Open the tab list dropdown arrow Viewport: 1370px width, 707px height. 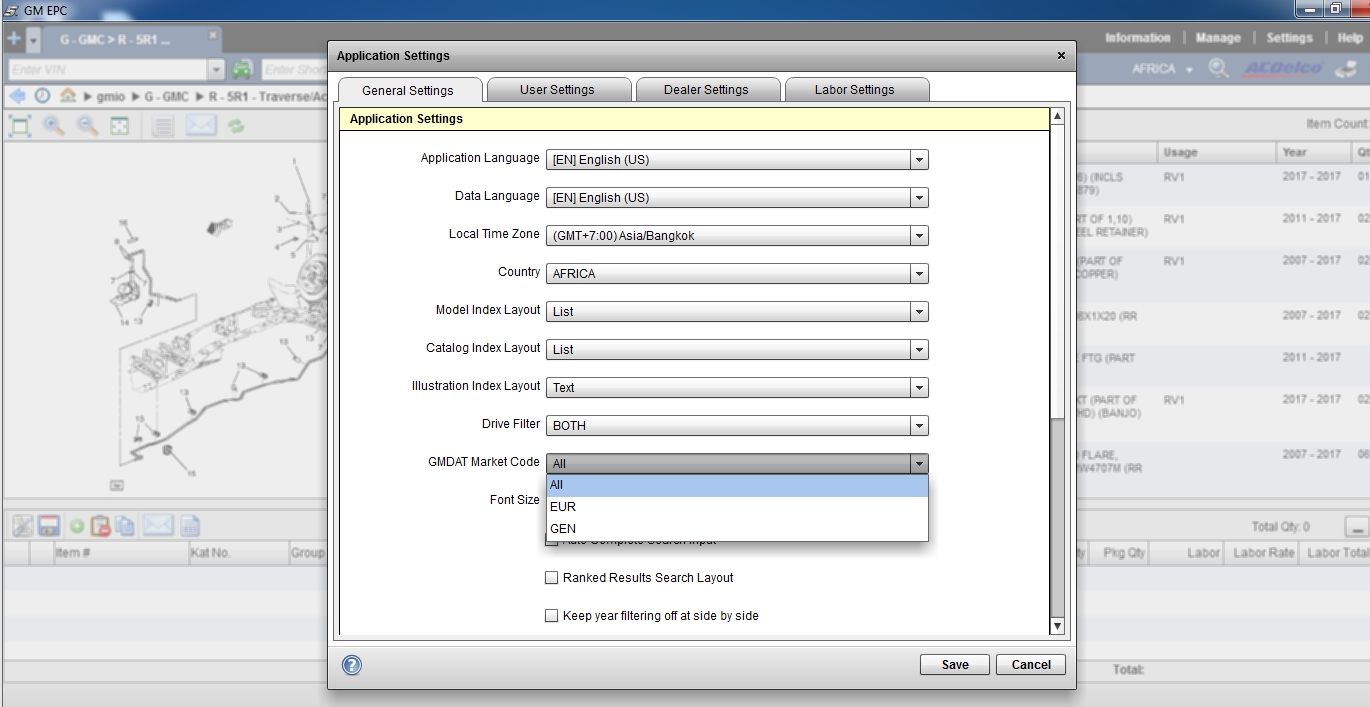point(33,40)
